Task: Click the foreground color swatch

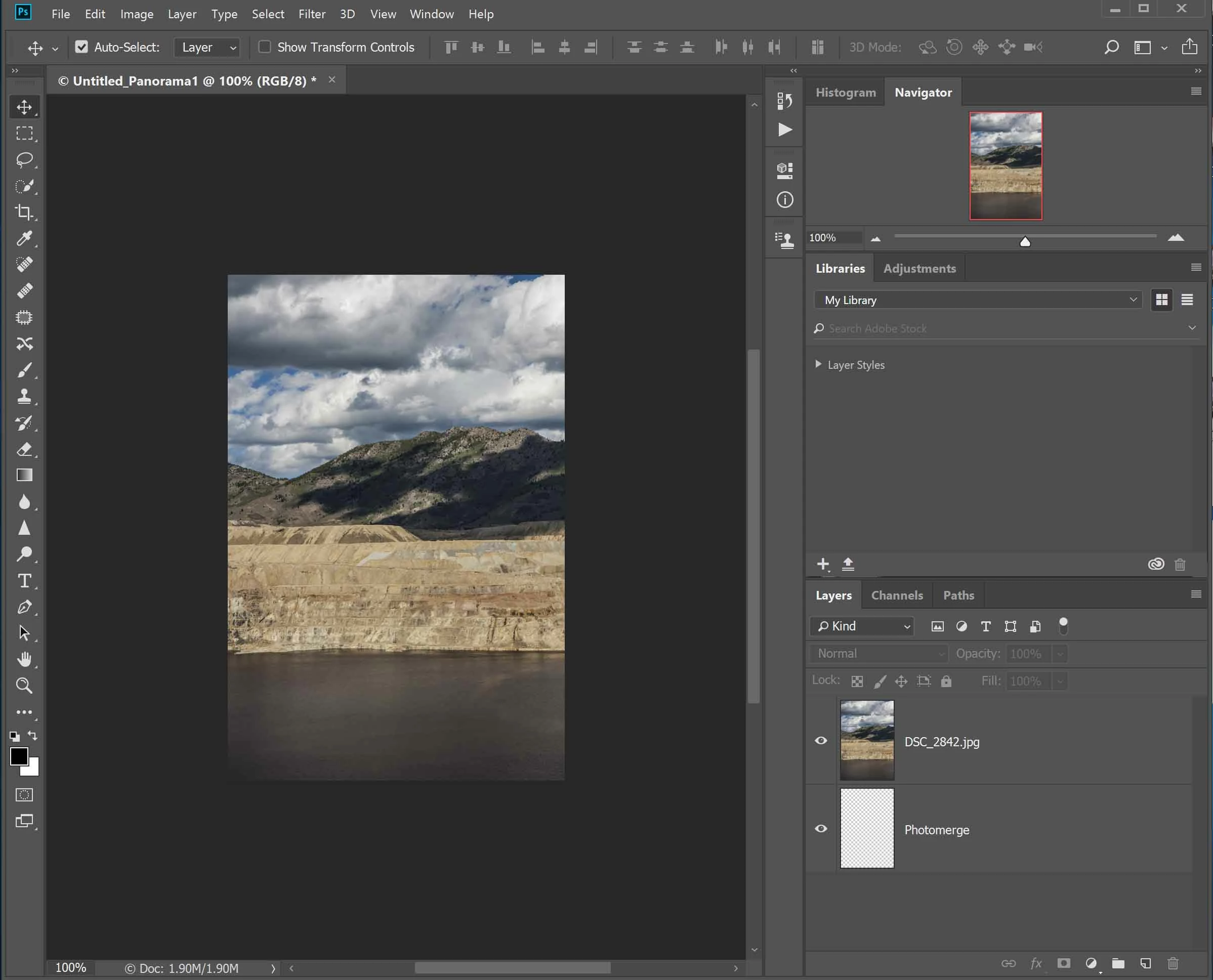Action: coord(19,756)
